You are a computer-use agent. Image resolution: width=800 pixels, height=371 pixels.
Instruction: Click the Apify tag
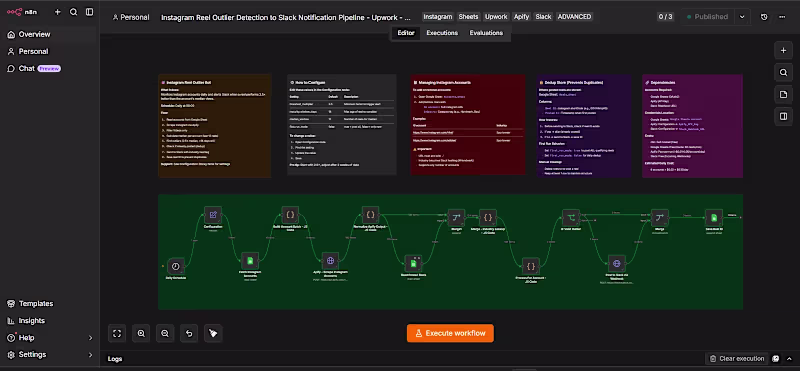coord(521,17)
